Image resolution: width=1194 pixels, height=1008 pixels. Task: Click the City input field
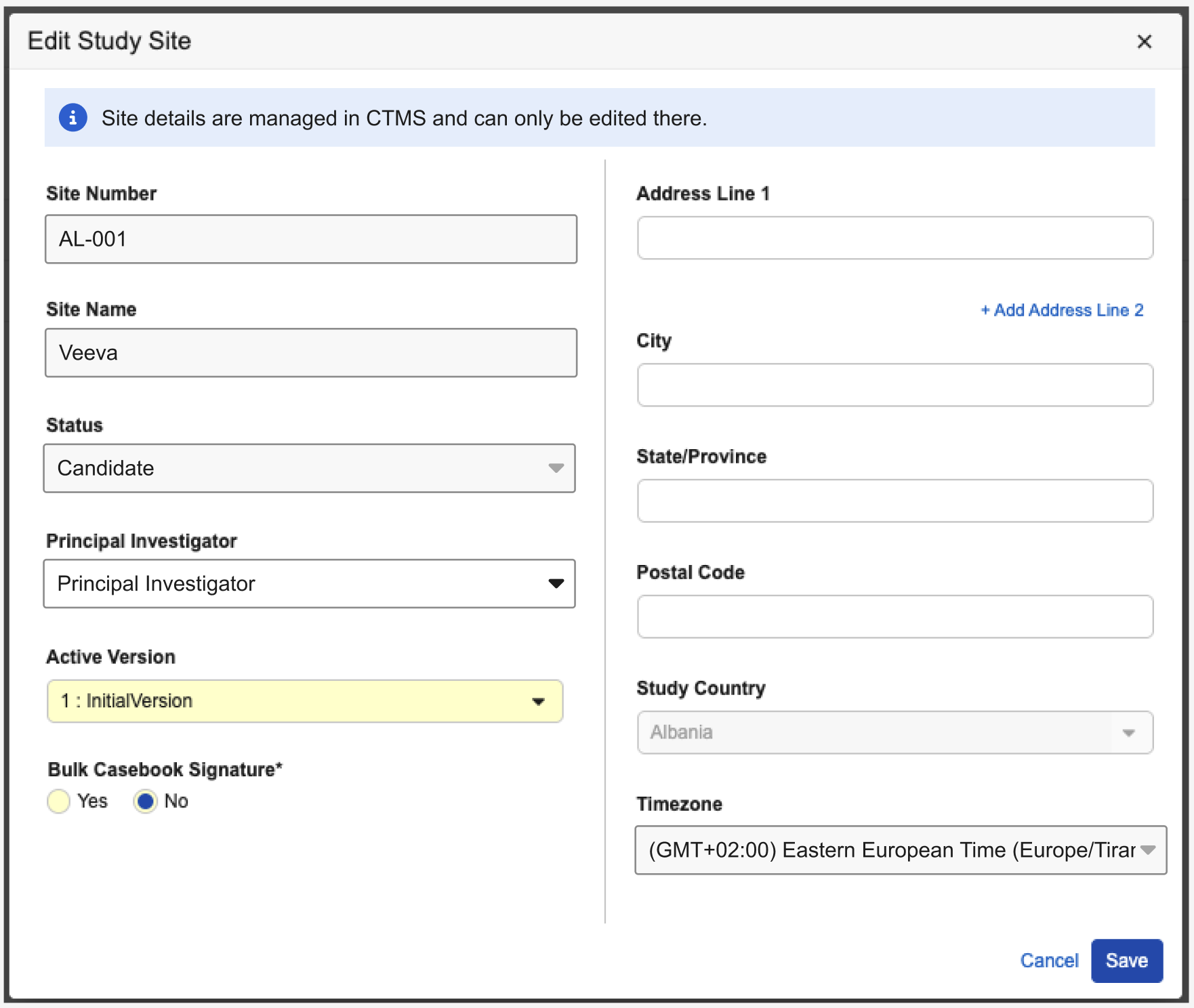(895, 385)
